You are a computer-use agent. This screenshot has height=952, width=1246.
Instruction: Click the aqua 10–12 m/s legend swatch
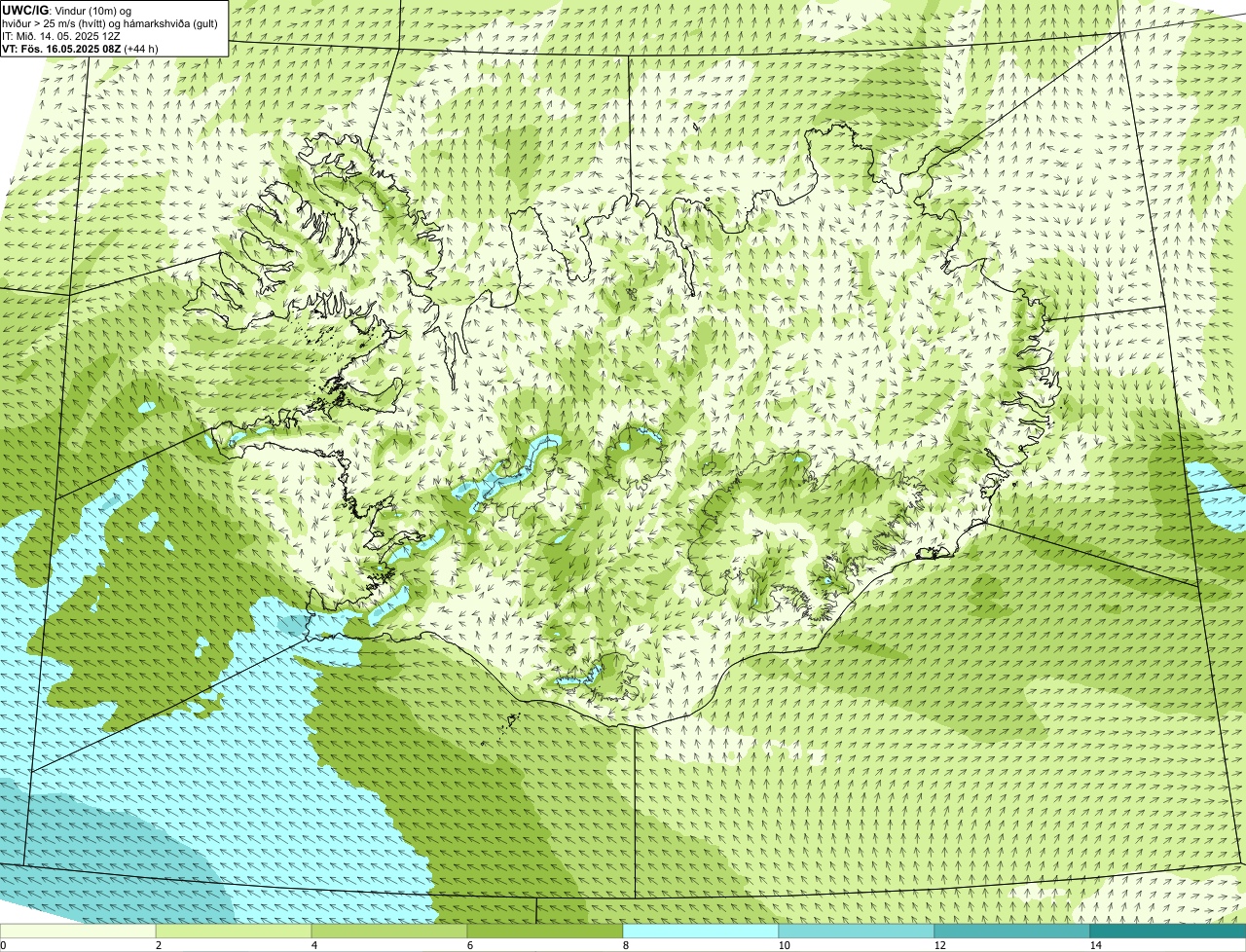pos(857,932)
